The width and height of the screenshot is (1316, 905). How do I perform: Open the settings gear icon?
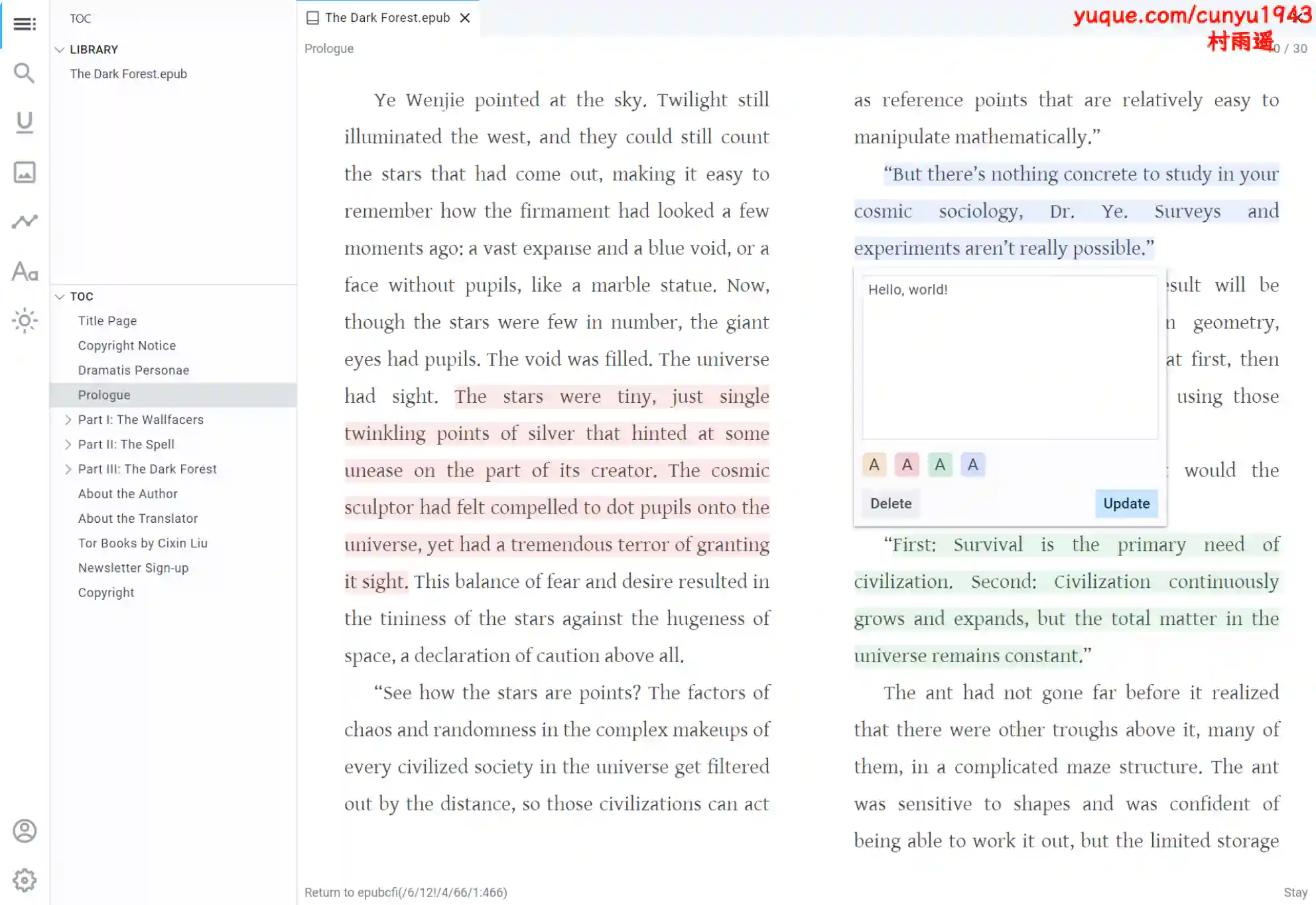pos(25,880)
